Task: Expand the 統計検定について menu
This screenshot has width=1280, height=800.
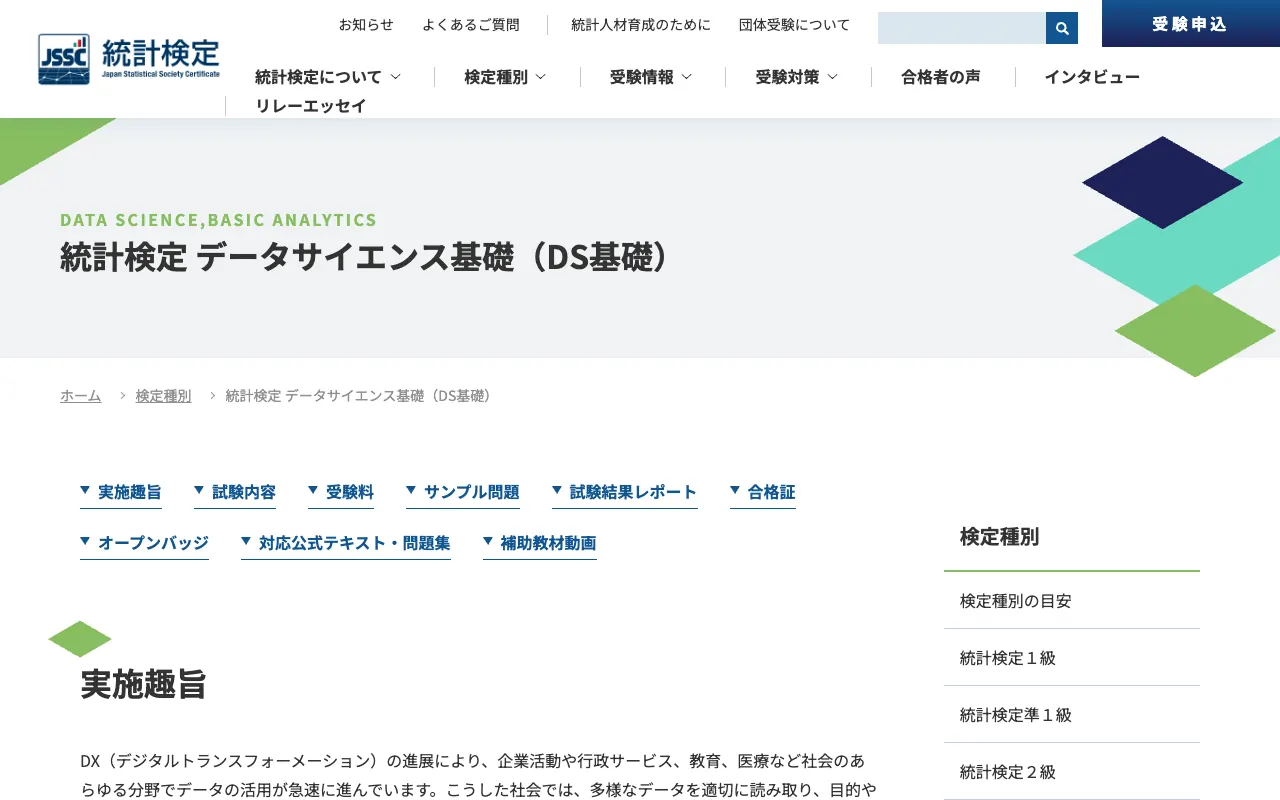Action: [328, 77]
